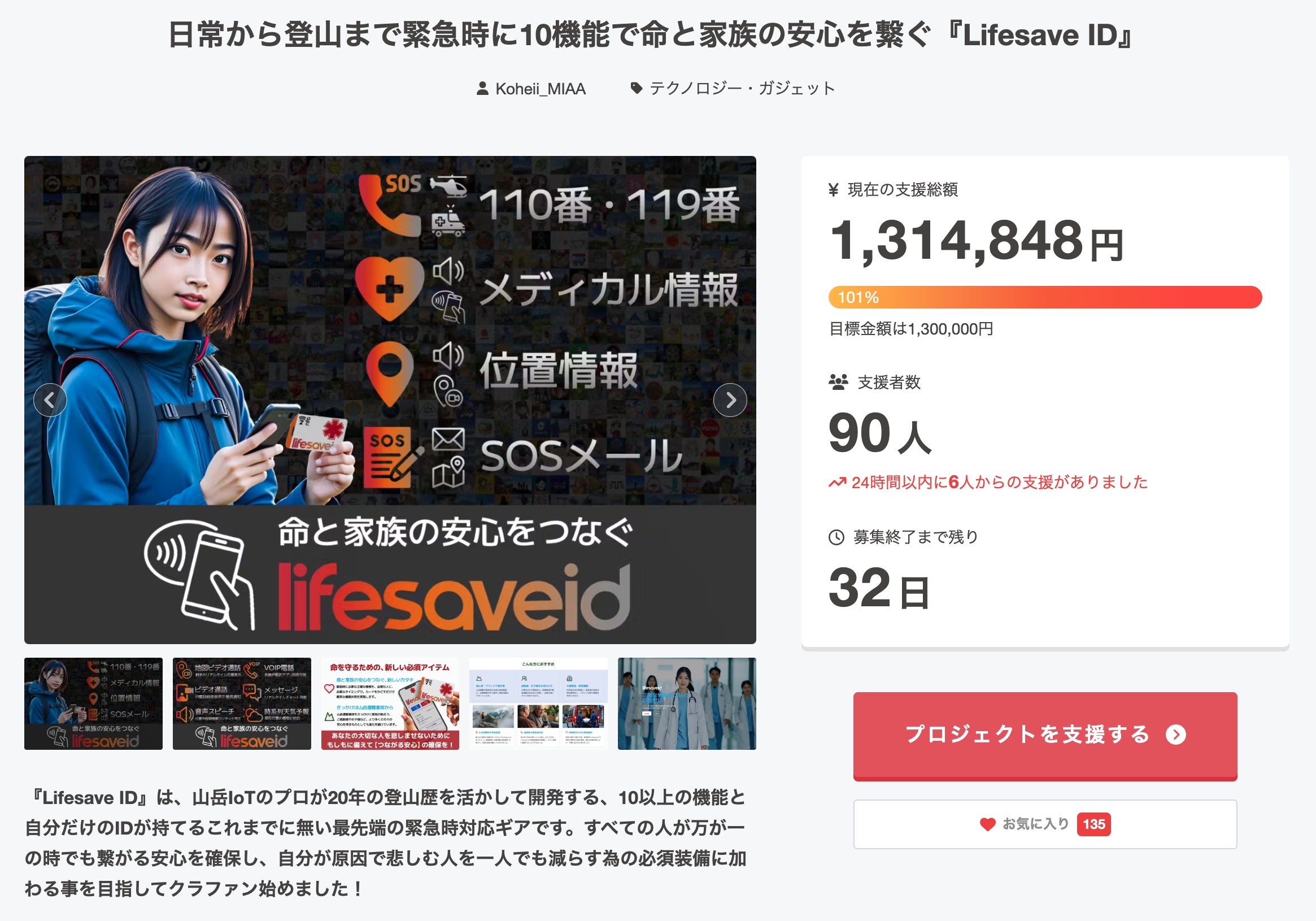Image resolution: width=1316 pixels, height=921 pixels.
Task: Click the red heart favorite icon
Action: point(987,824)
